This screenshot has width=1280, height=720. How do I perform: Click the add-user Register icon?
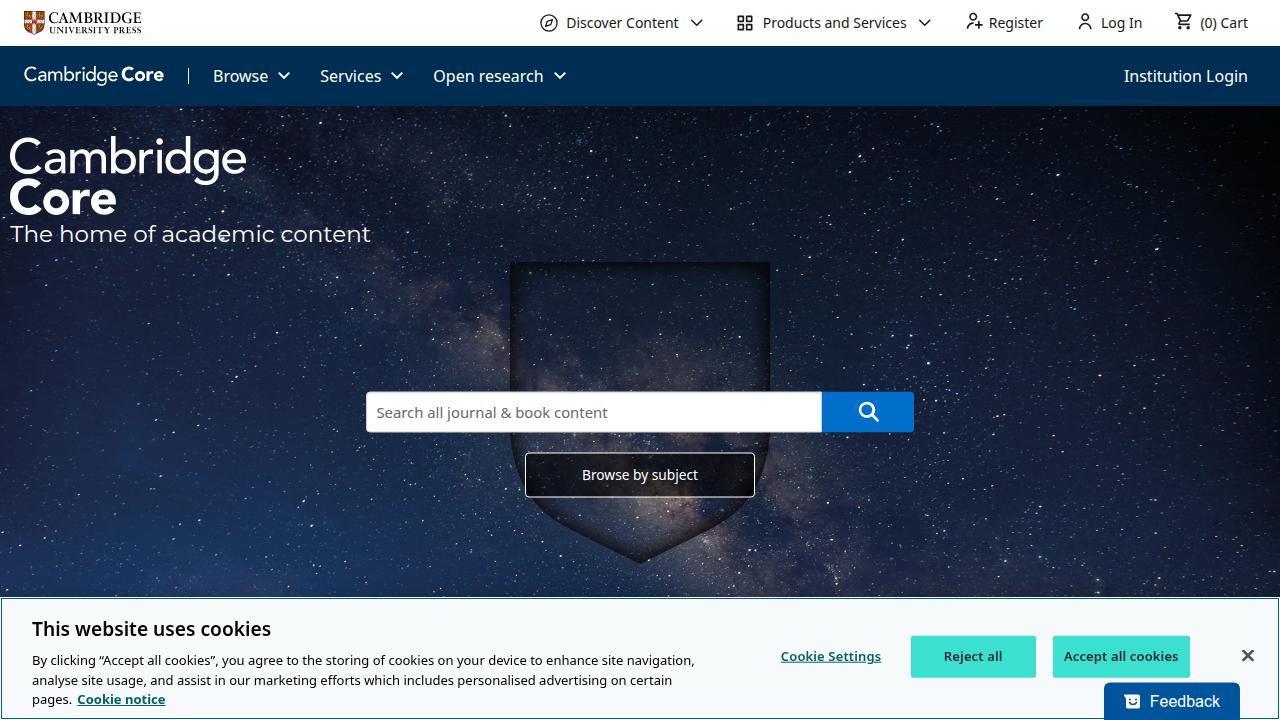pyautogui.click(x=974, y=22)
